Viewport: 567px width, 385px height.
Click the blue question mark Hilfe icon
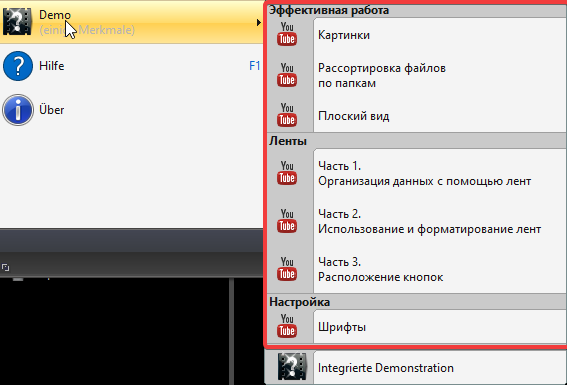pos(18,66)
